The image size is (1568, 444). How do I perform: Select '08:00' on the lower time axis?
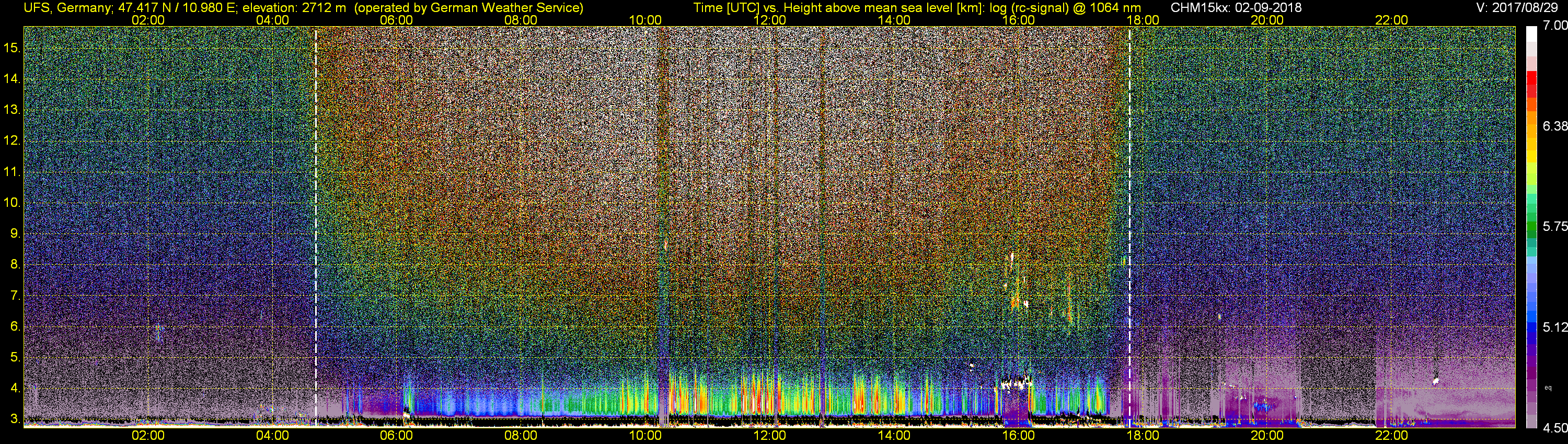pyautogui.click(x=521, y=436)
